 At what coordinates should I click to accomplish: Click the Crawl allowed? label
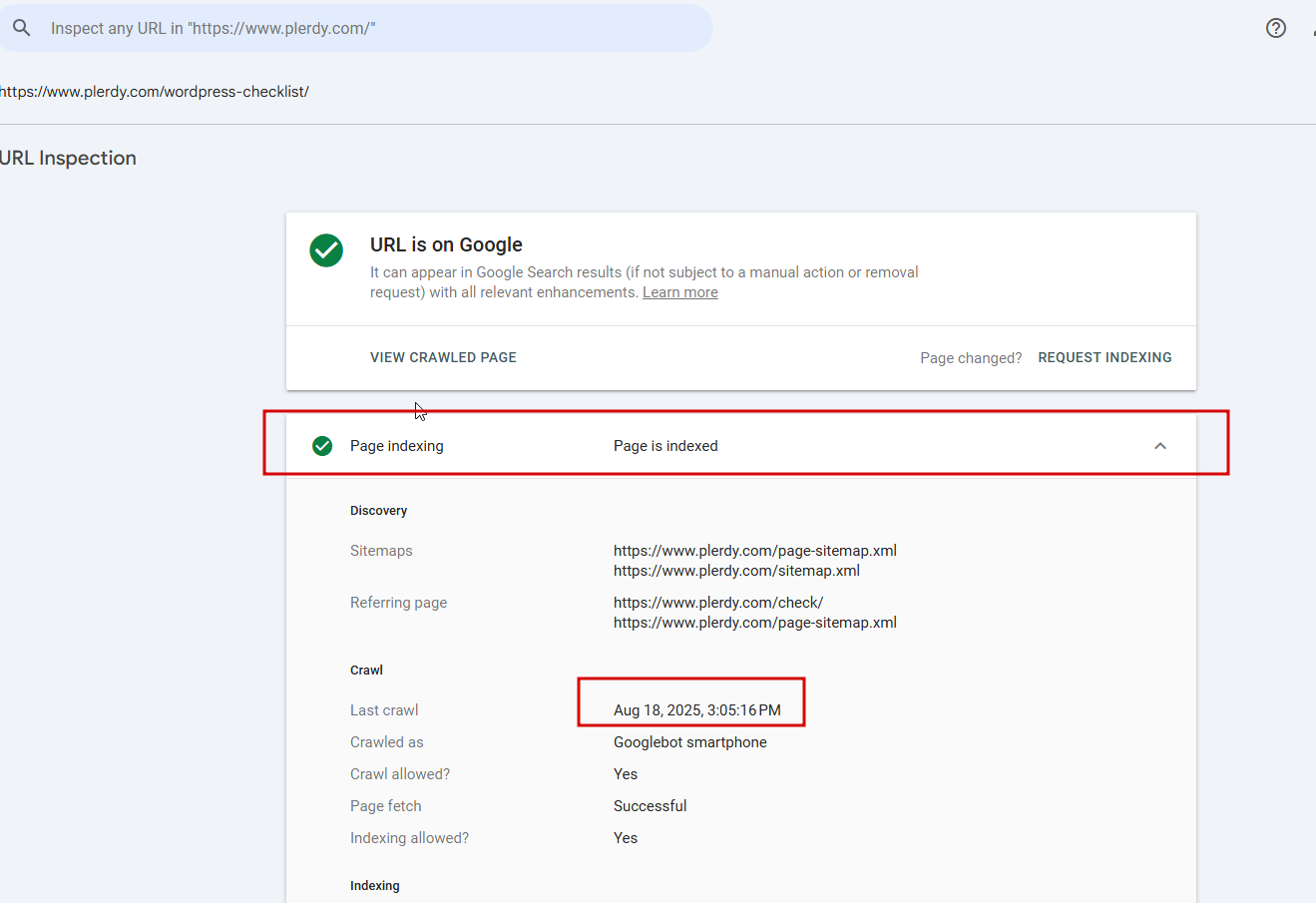(x=400, y=774)
